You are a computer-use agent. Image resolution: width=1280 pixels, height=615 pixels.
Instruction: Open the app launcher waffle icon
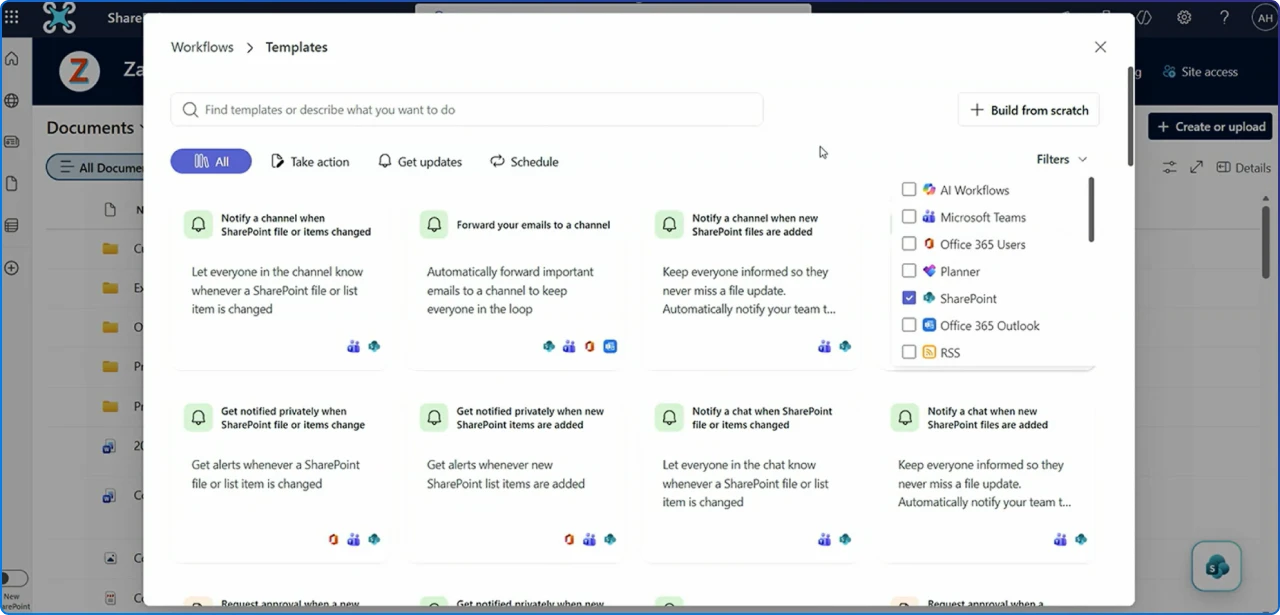coord(13,17)
